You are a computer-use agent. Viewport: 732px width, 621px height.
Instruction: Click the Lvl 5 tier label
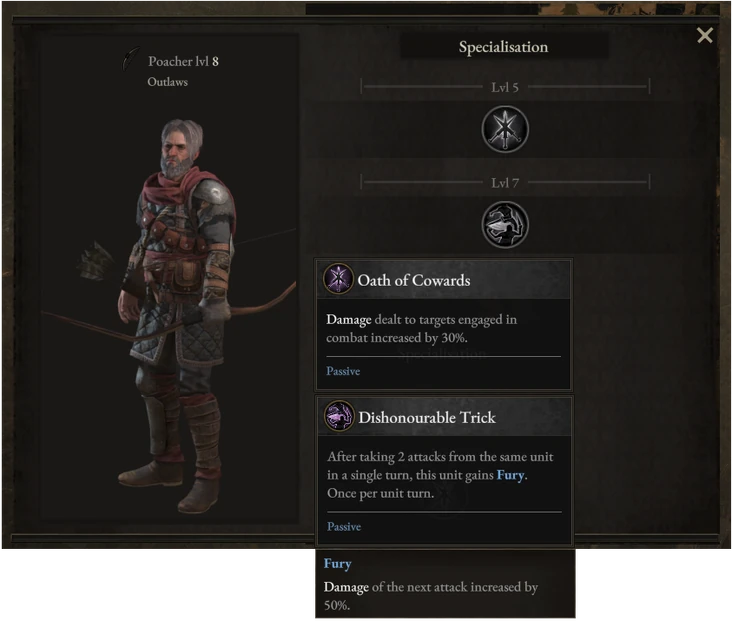[x=505, y=87]
